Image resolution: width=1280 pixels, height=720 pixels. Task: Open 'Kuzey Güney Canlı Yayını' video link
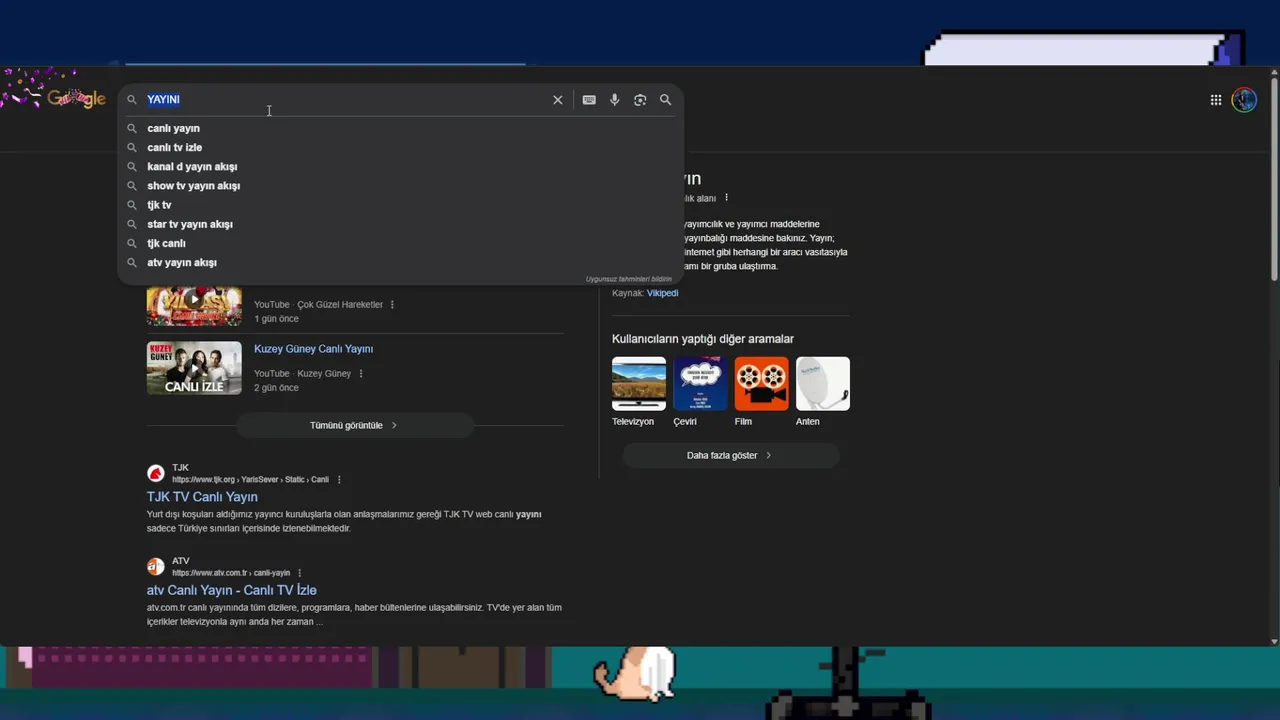313,349
